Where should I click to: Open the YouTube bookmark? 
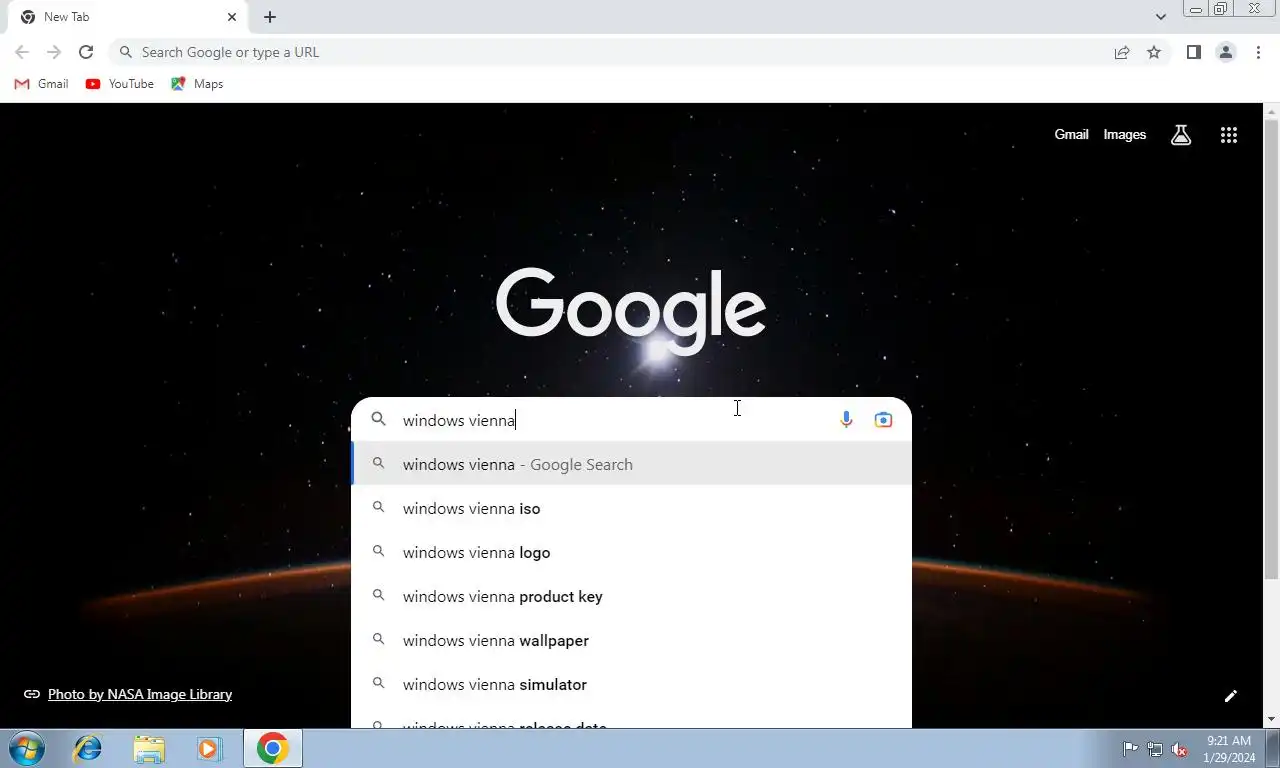point(120,84)
